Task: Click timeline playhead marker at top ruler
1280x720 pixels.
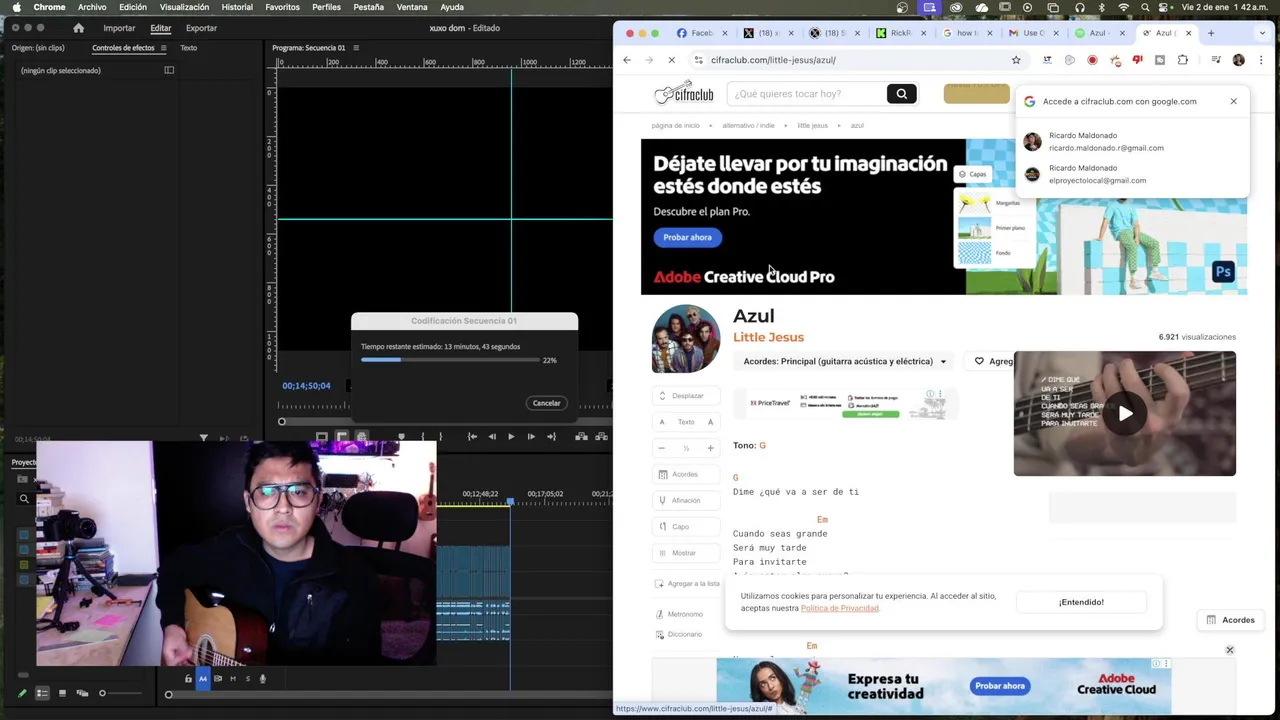Action: pyautogui.click(x=510, y=501)
